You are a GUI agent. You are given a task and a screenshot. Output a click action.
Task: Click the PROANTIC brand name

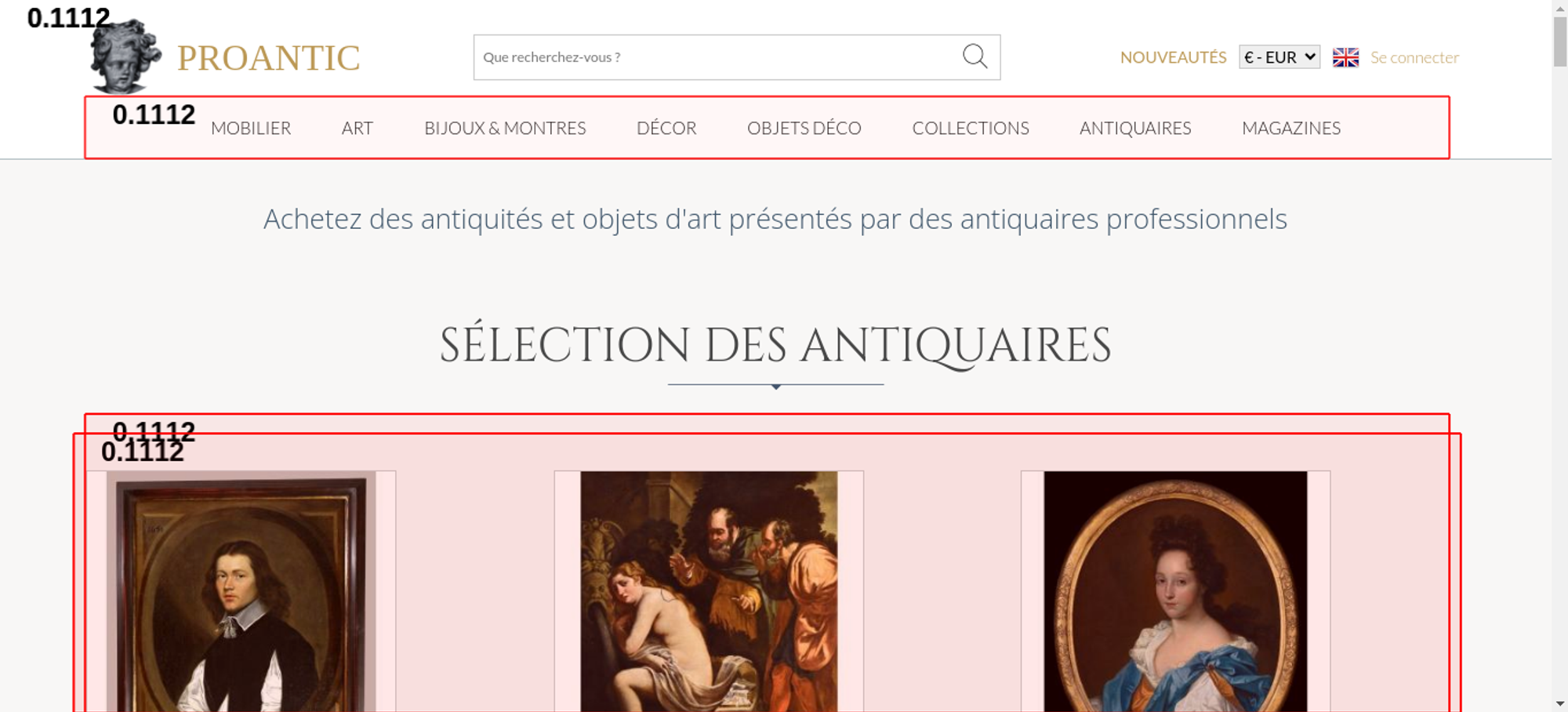(268, 58)
